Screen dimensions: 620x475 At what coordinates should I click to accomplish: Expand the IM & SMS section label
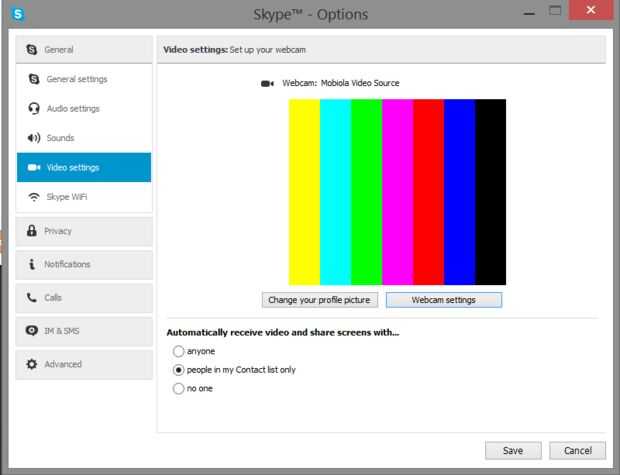[x=62, y=331]
